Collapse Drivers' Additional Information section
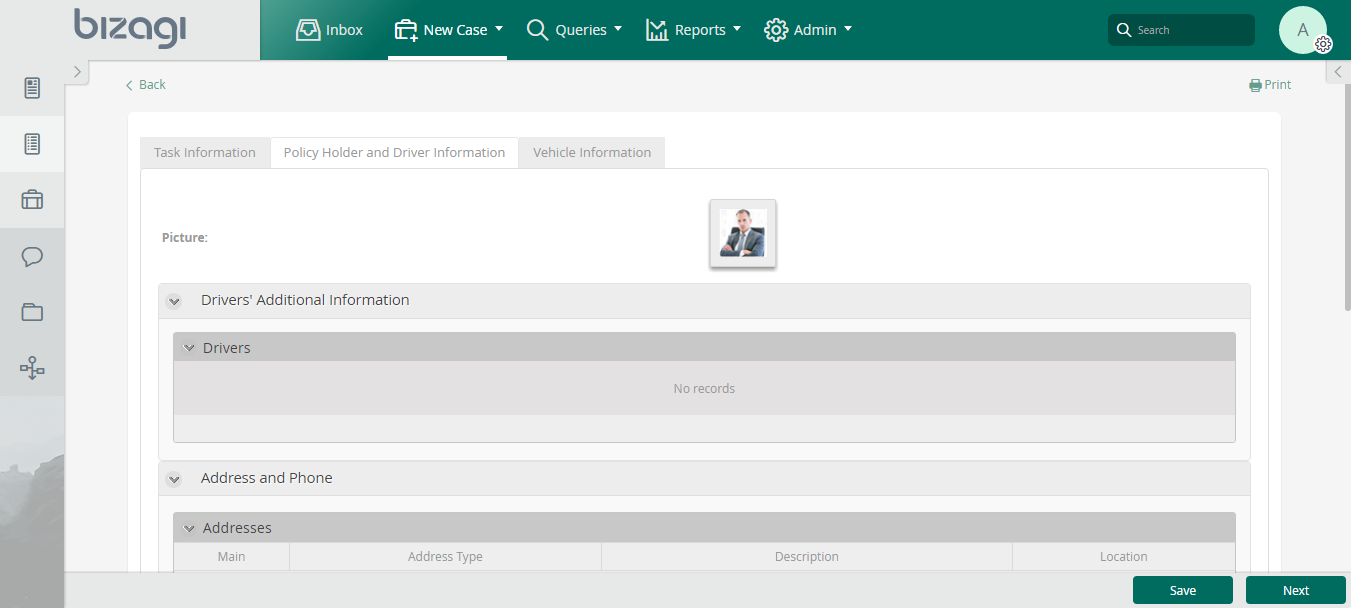 [x=174, y=301]
